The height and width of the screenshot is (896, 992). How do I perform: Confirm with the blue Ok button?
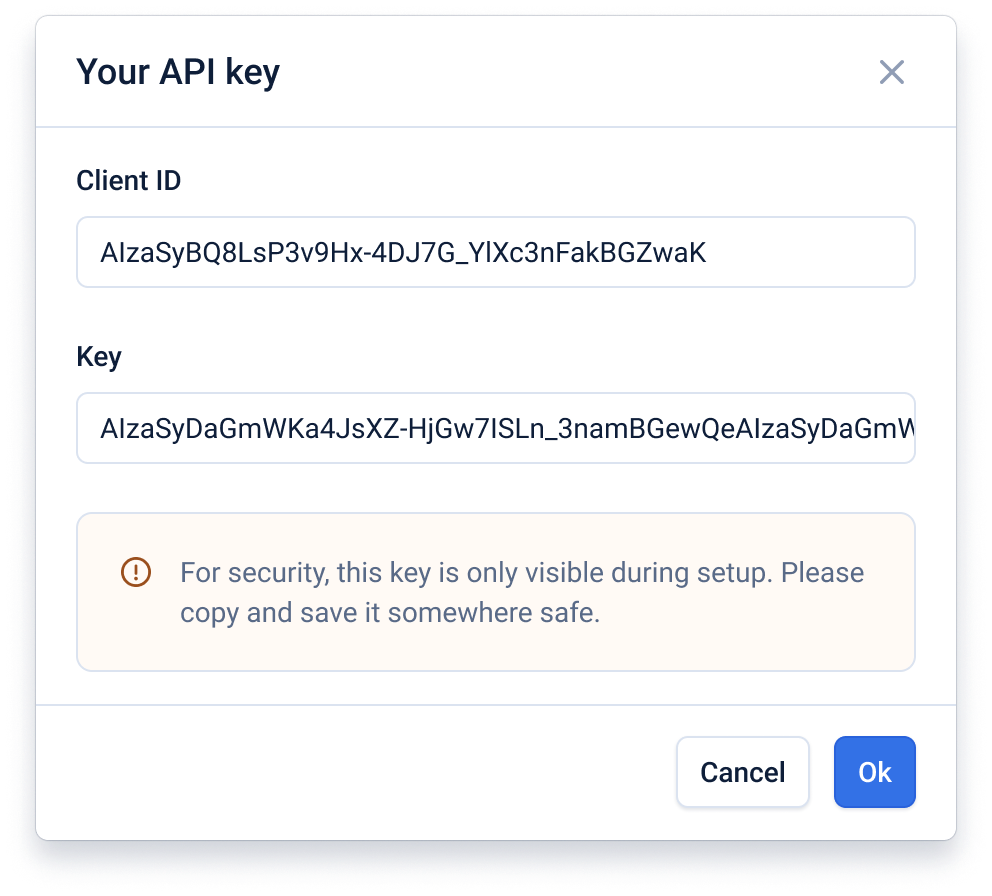coord(874,772)
